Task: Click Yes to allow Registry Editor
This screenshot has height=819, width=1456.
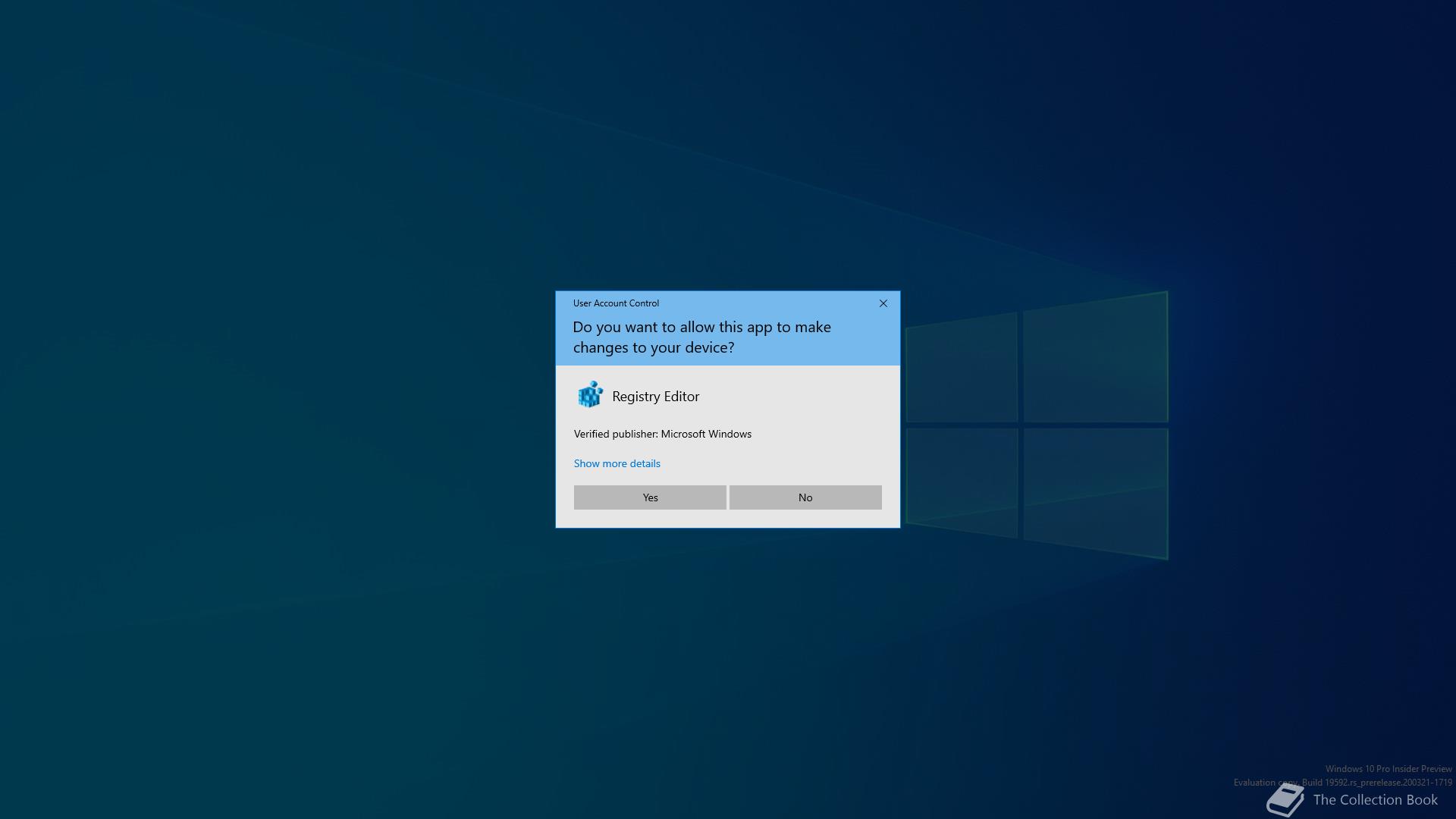Action: (649, 497)
